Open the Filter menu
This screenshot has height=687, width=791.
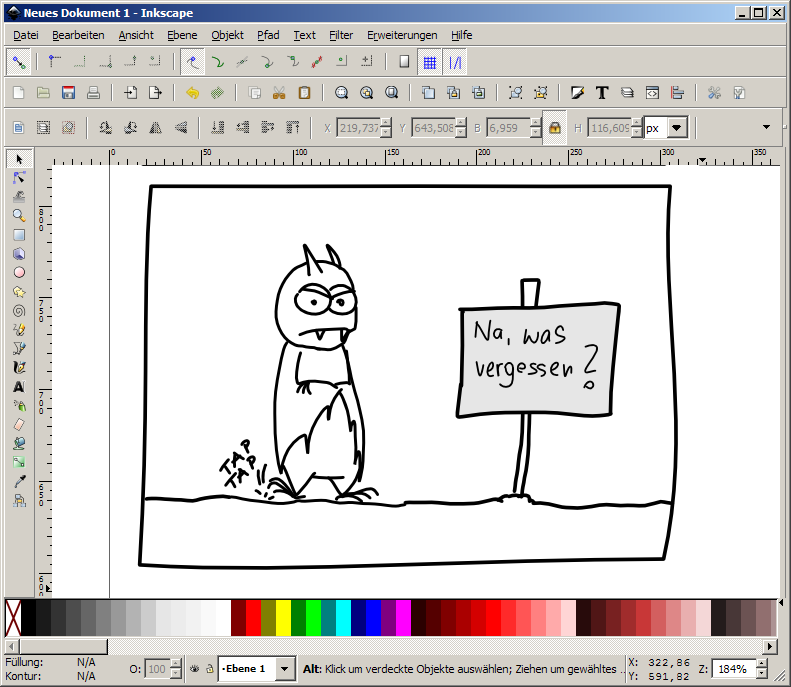point(340,35)
